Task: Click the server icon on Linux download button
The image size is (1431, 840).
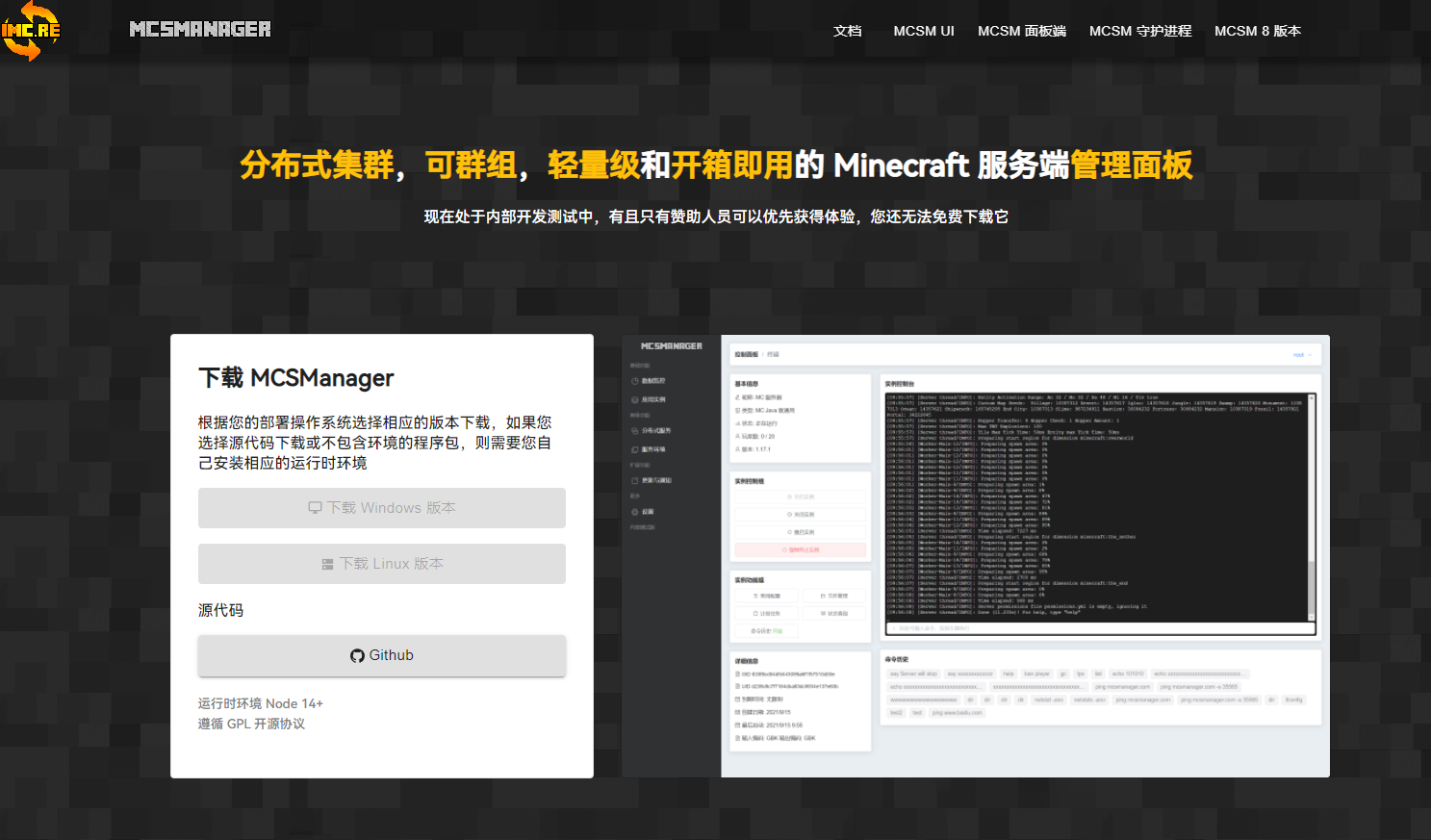Action: click(327, 564)
